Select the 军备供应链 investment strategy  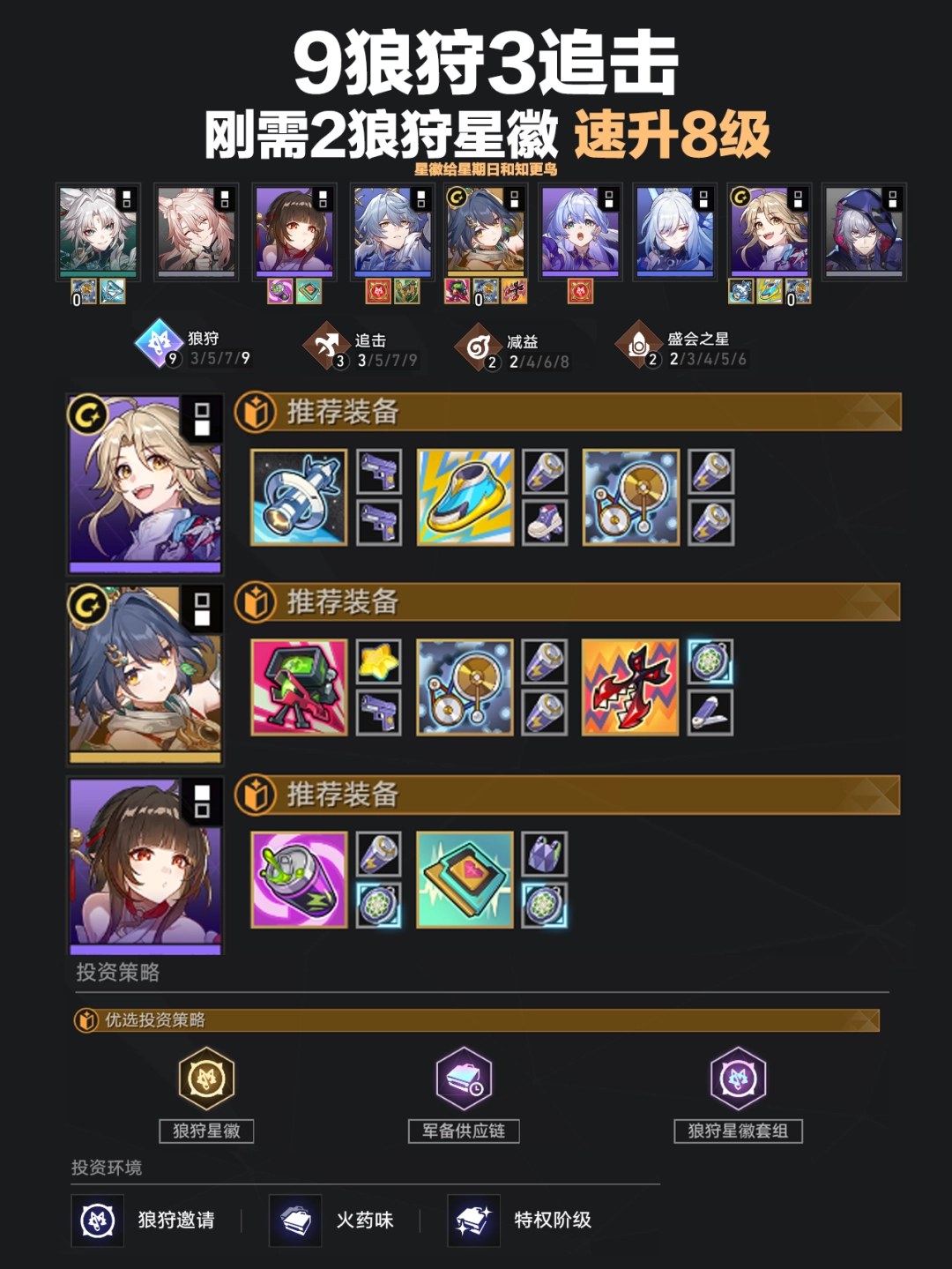tap(464, 1094)
